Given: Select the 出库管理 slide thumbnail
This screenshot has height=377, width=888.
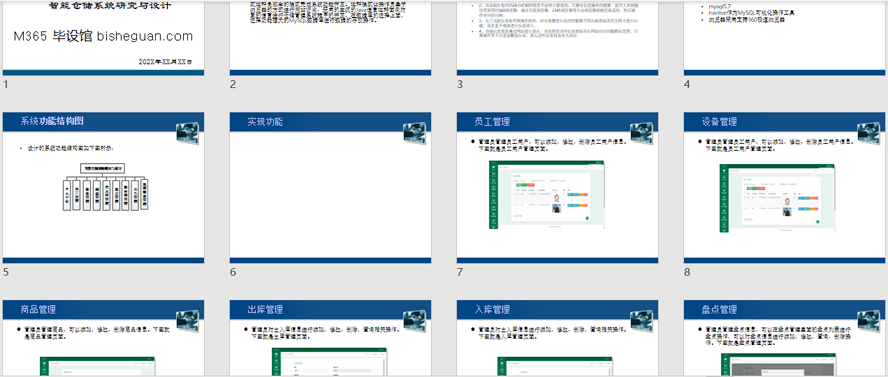Looking at the screenshot, I should (x=331, y=339).
